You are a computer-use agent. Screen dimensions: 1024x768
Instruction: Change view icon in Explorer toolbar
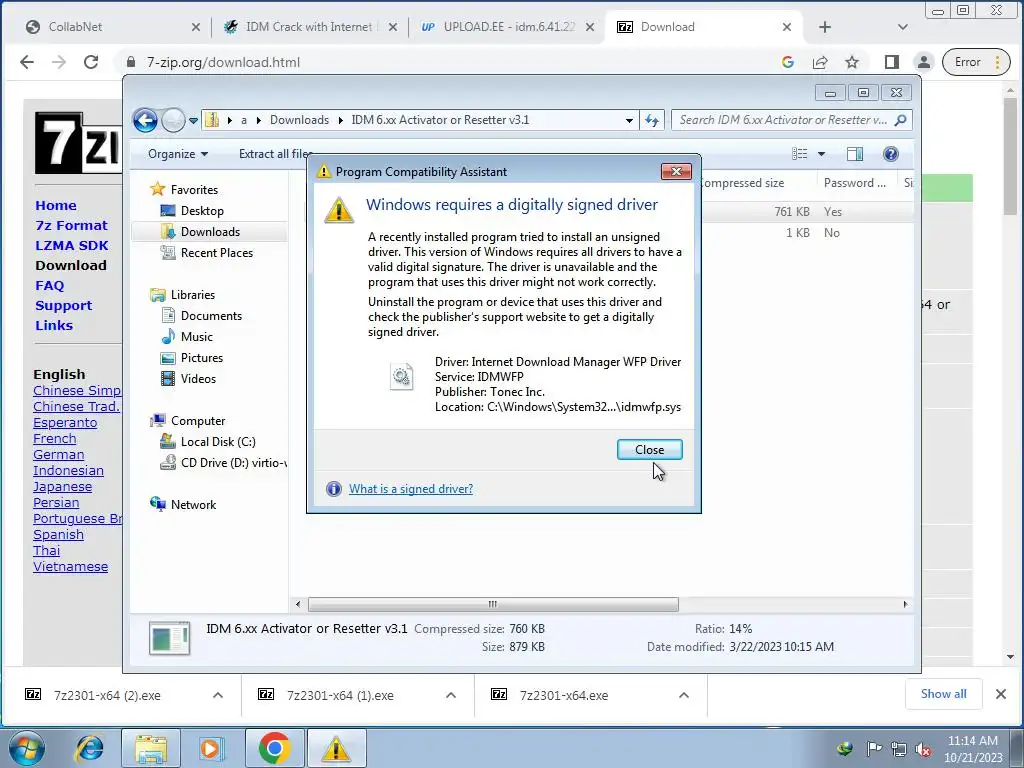[x=799, y=153]
